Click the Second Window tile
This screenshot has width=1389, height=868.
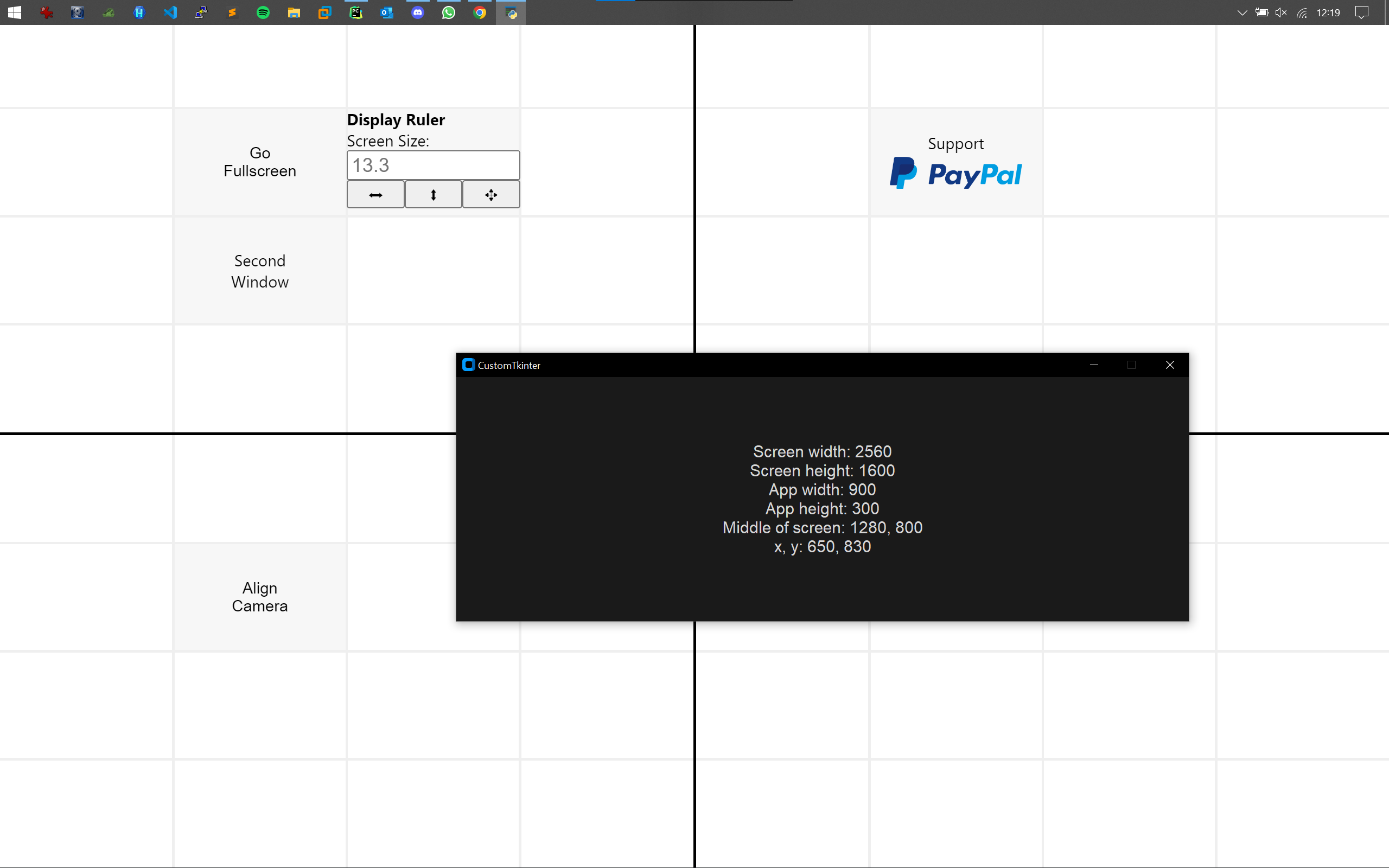tap(259, 271)
